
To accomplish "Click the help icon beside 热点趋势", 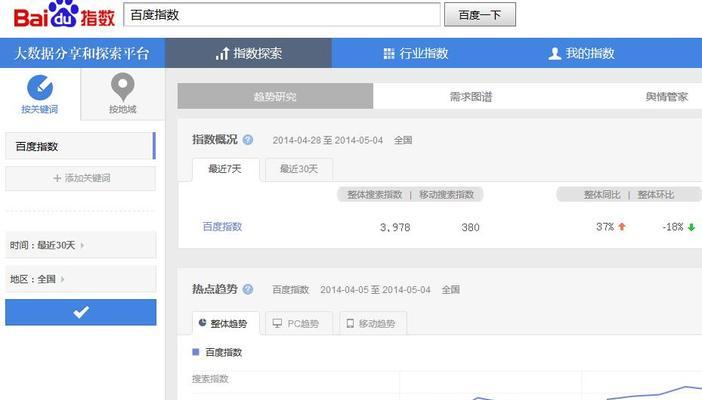I will point(248,289).
